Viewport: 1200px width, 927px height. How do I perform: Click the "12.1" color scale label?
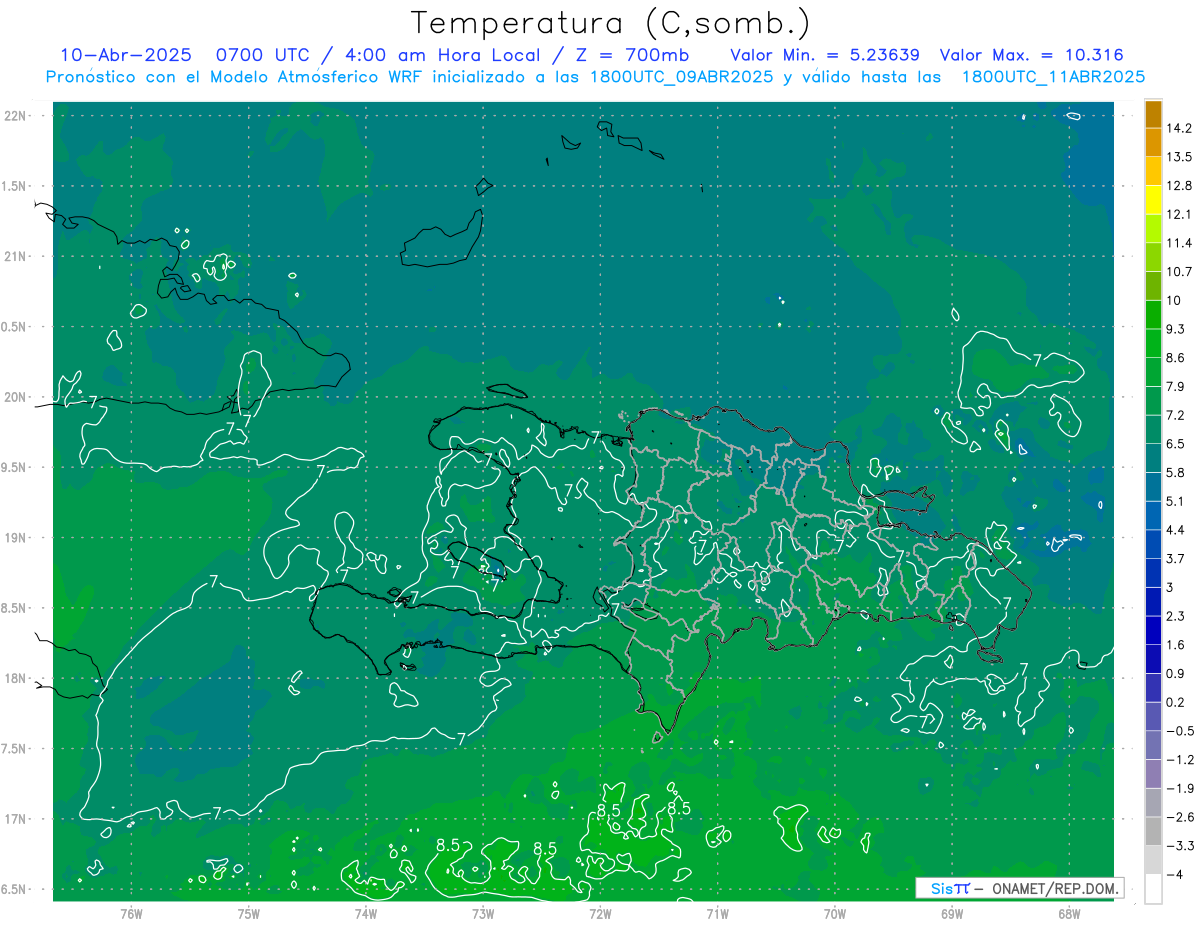tap(1180, 215)
